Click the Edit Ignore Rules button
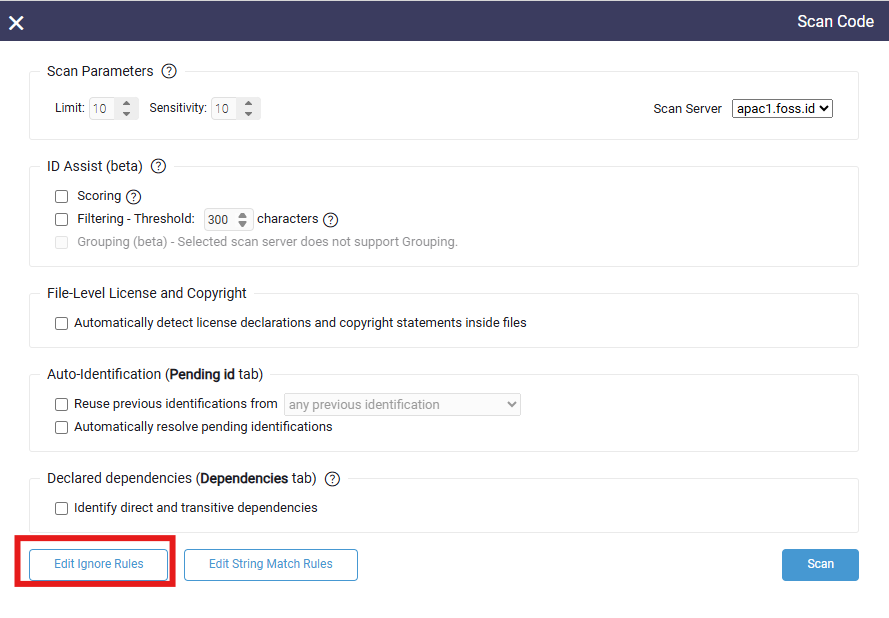The width and height of the screenshot is (889, 618). [x=98, y=564]
